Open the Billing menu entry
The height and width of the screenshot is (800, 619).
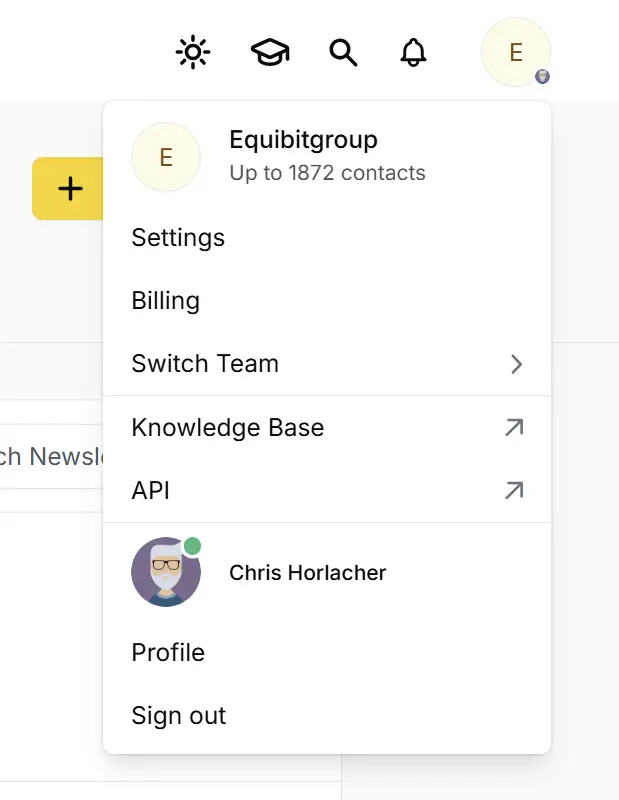[x=327, y=301]
